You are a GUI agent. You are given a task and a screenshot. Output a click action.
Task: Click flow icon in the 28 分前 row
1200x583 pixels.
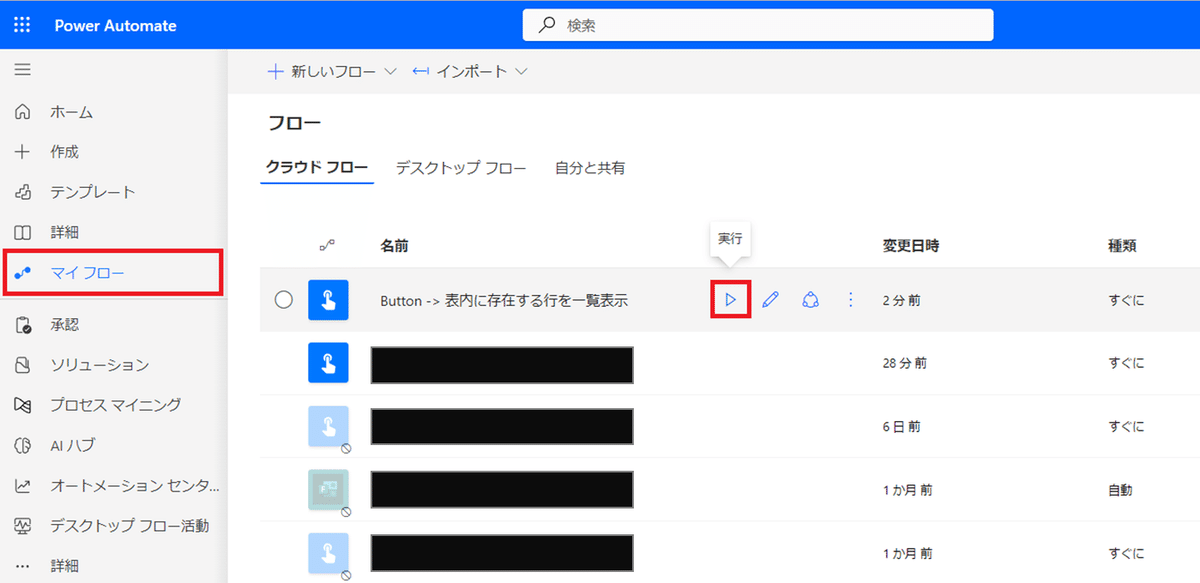(328, 362)
